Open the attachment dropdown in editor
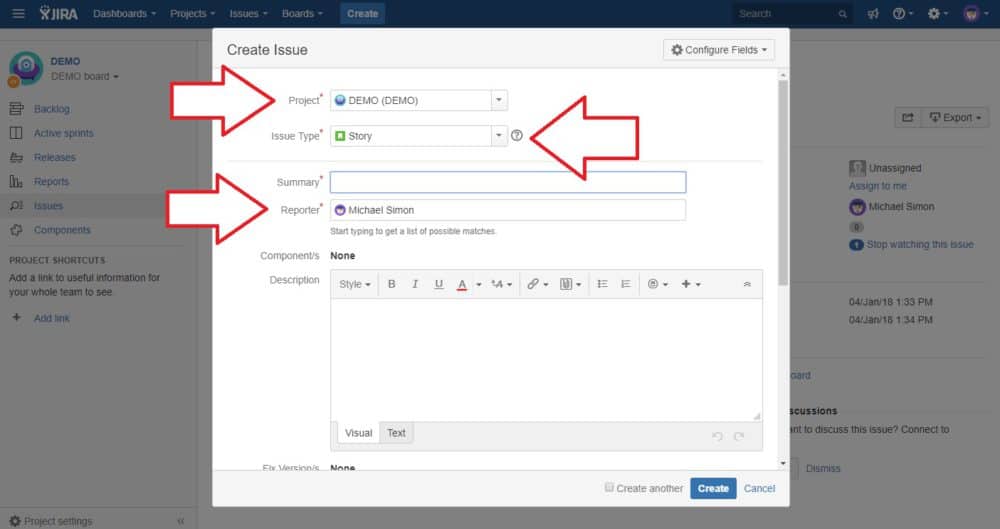Viewport: 1000px width, 529px height. coord(570,284)
